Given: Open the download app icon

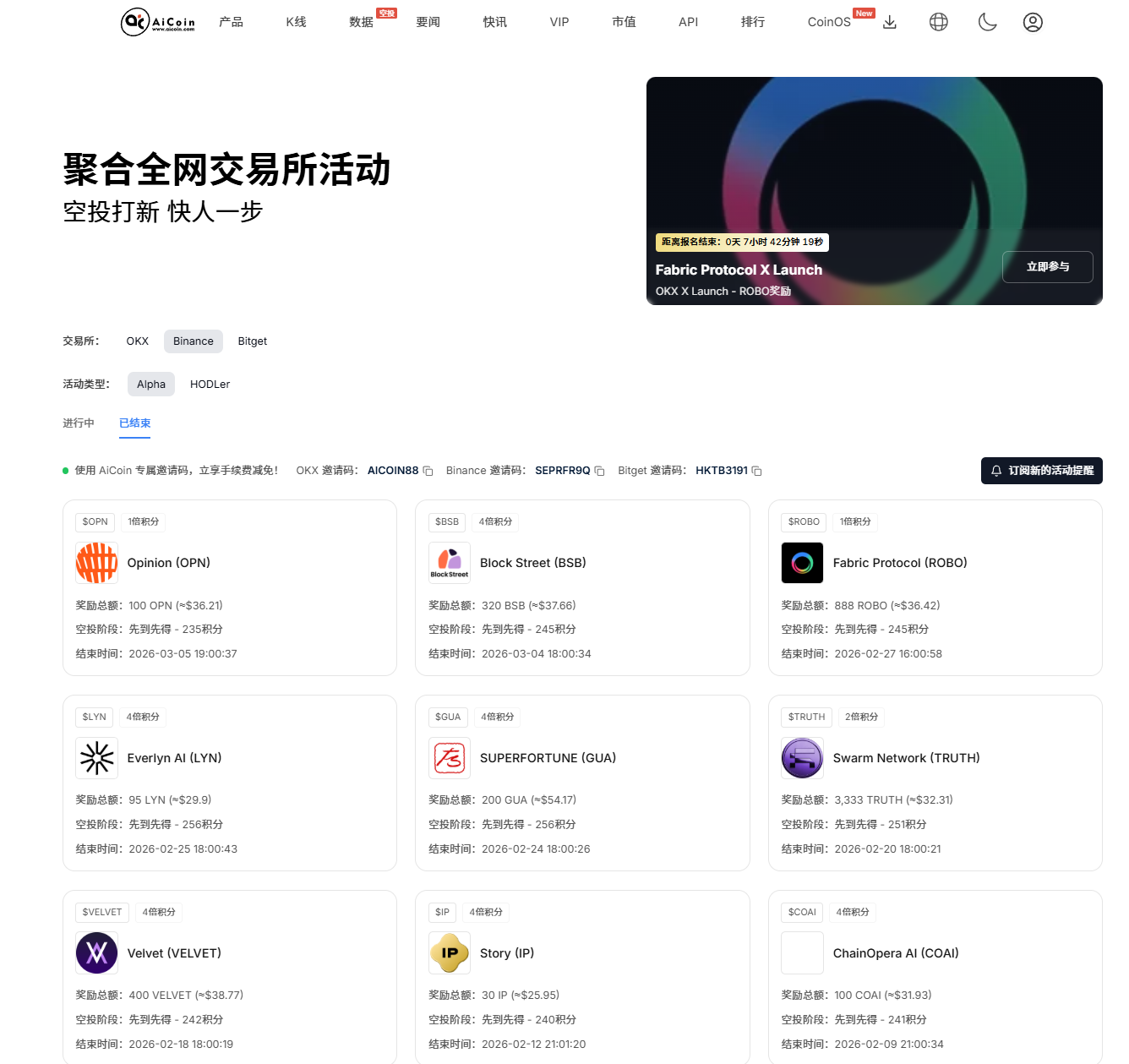Looking at the screenshot, I should coord(889,22).
